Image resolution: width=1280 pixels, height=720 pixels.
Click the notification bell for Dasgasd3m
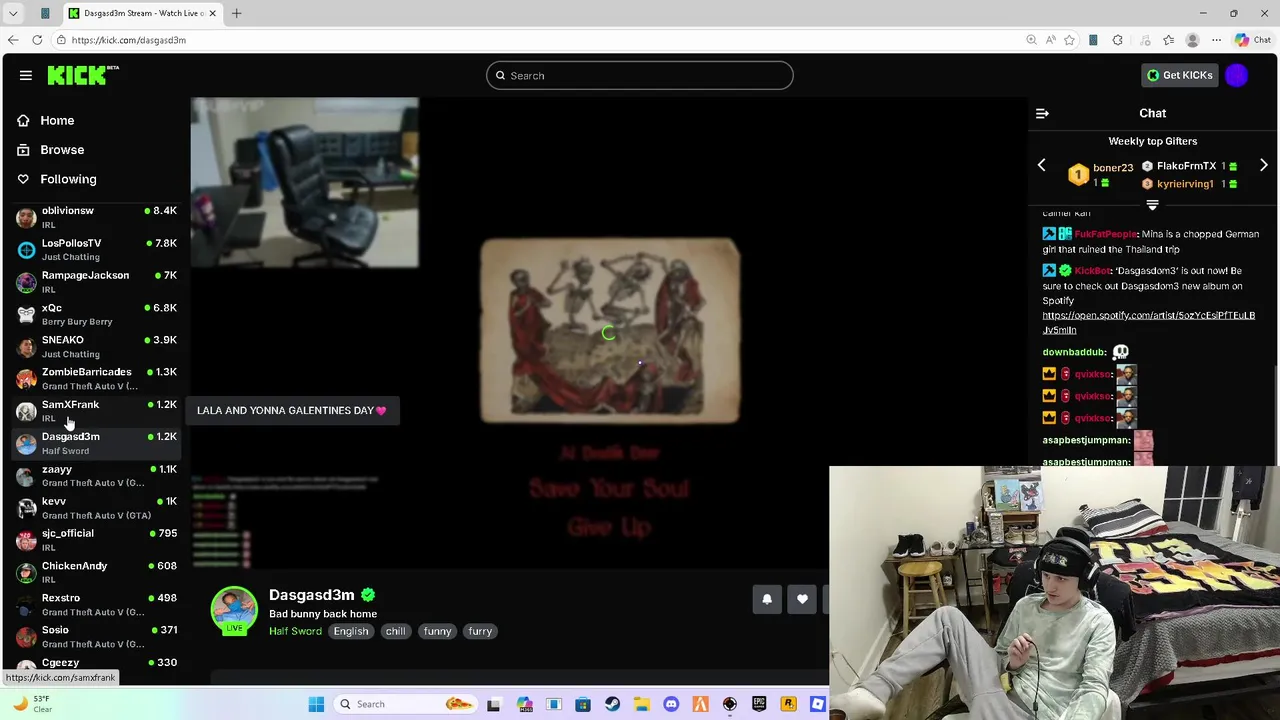(x=767, y=599)
